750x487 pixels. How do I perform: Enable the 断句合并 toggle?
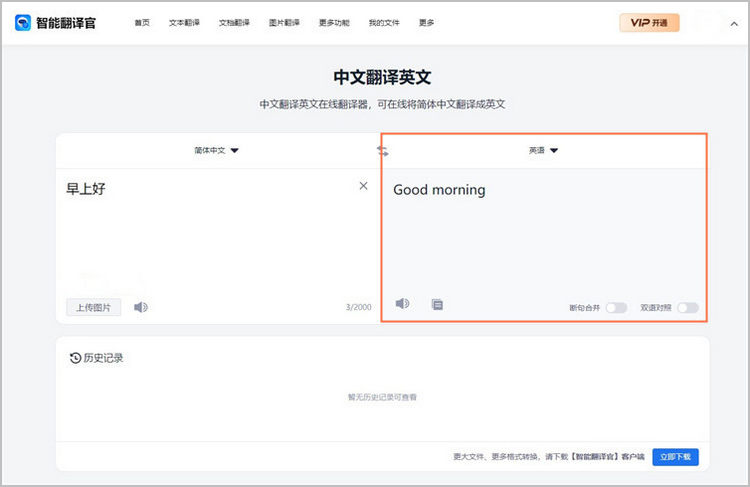[616, 308]
